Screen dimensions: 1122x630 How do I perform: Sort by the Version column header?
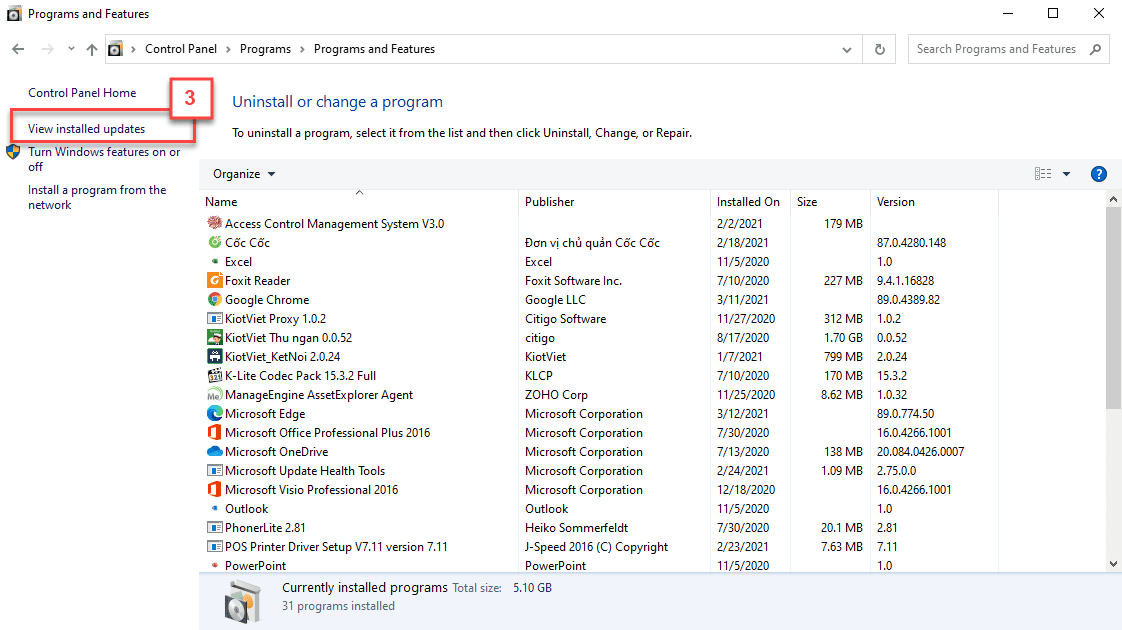pyautogui.click(x=934, y=202)
